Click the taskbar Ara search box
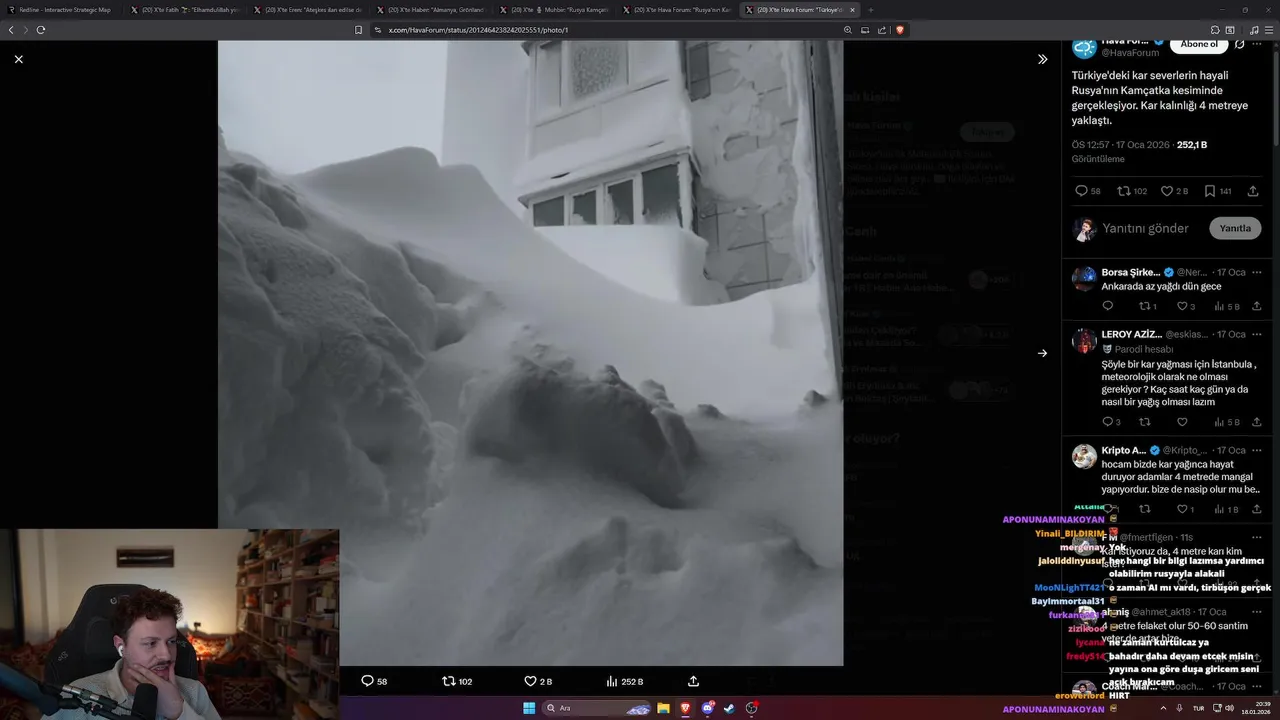Viewport: 1280px width, 720px height. pyautogui.click(x=598, y=708)
